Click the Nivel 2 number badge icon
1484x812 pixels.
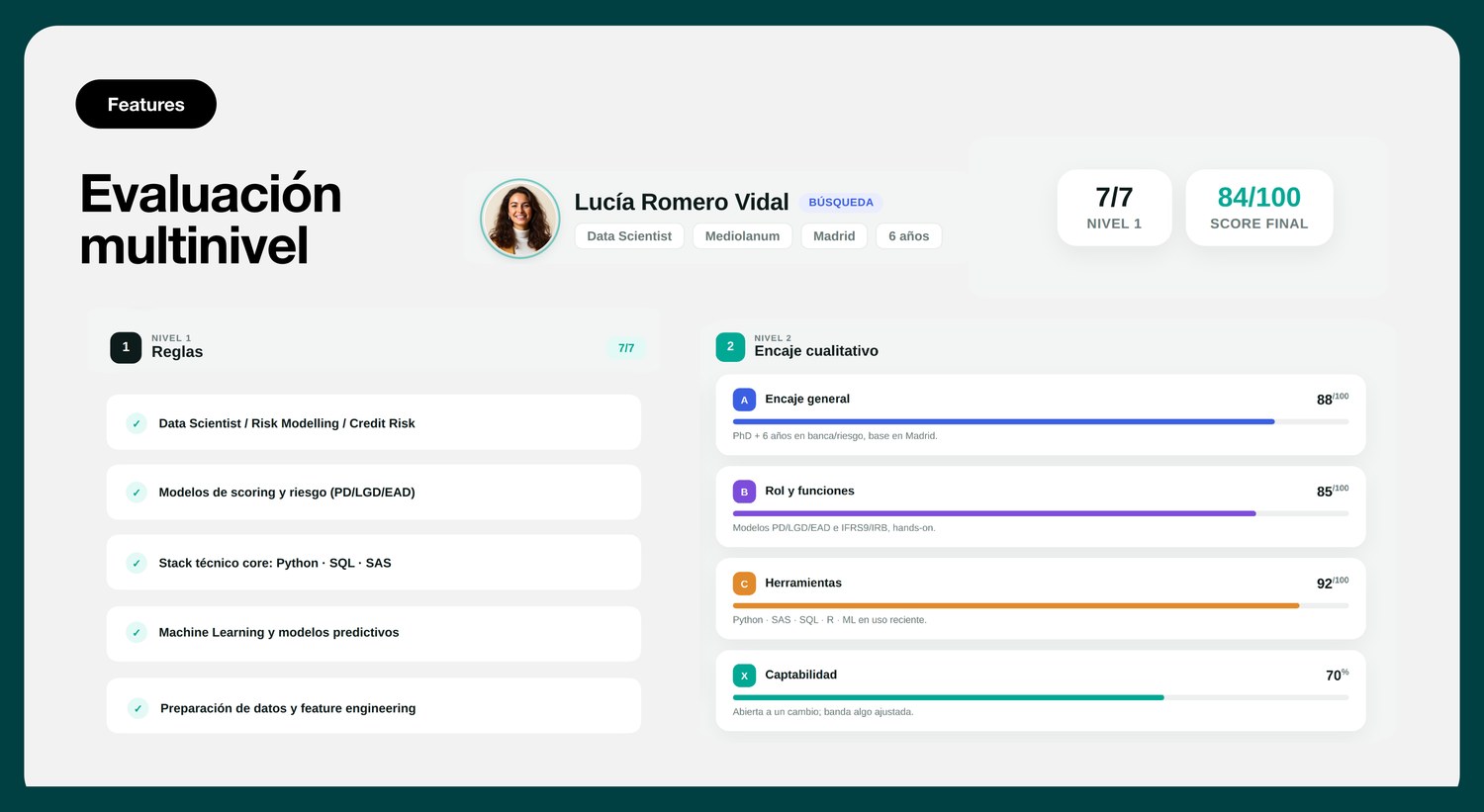[730, 346]
